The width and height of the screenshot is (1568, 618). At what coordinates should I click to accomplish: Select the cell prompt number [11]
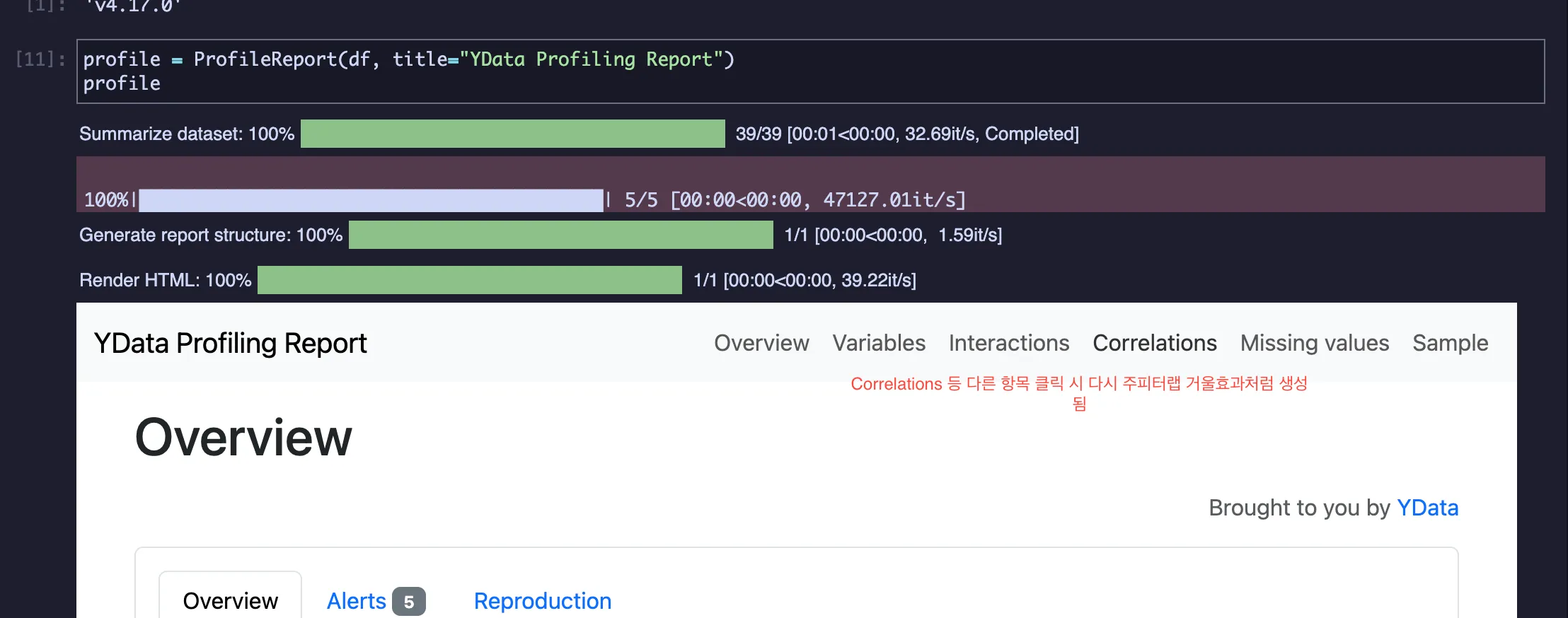click(x=40, y=59)
